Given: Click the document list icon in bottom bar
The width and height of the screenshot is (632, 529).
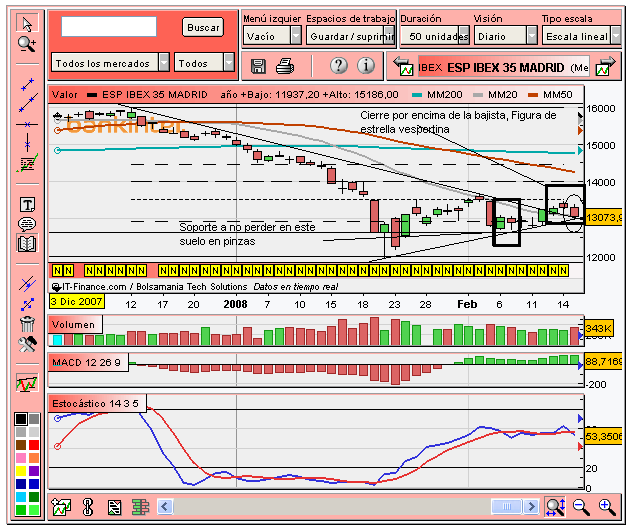Looking at the screenshot, I should 114,507.
